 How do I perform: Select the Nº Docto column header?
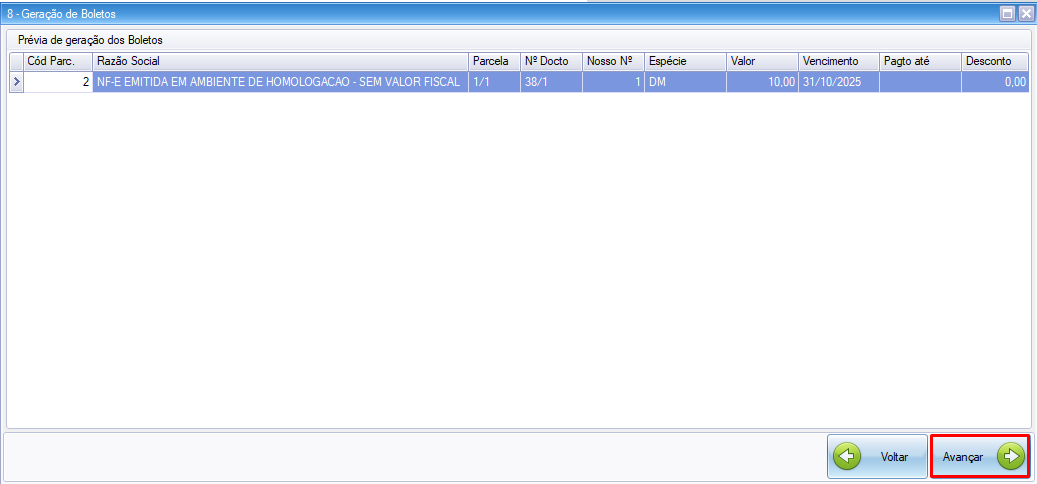[x=550, y=62]
